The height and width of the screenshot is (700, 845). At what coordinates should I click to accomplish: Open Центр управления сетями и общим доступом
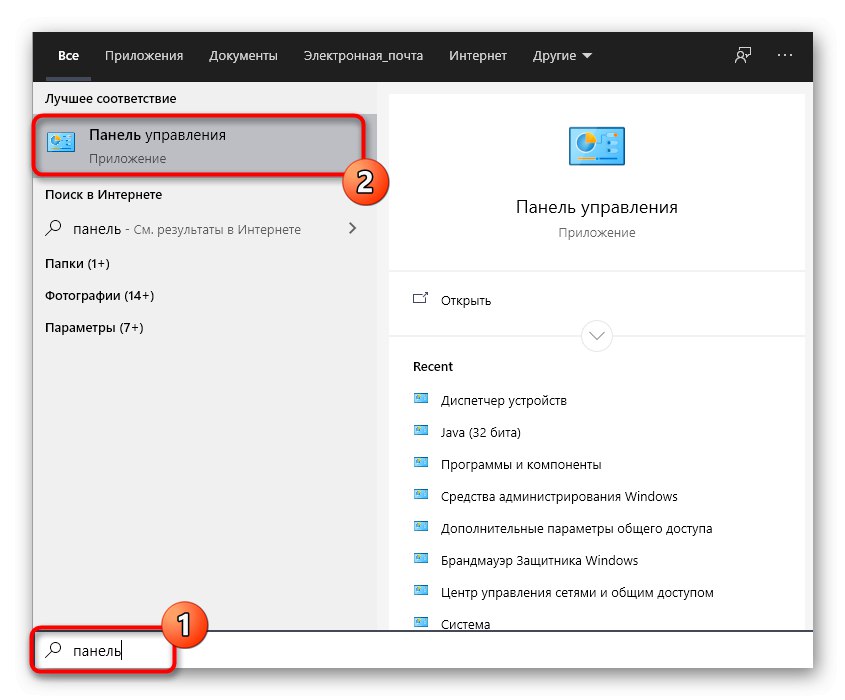[x=577, y=592]
